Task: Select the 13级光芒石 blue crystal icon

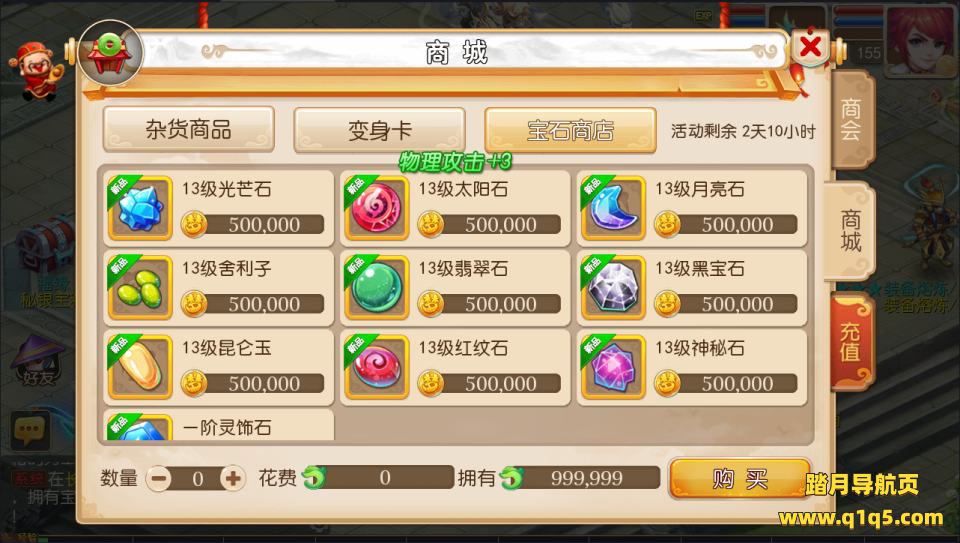Action: click(x=140, y=208)
